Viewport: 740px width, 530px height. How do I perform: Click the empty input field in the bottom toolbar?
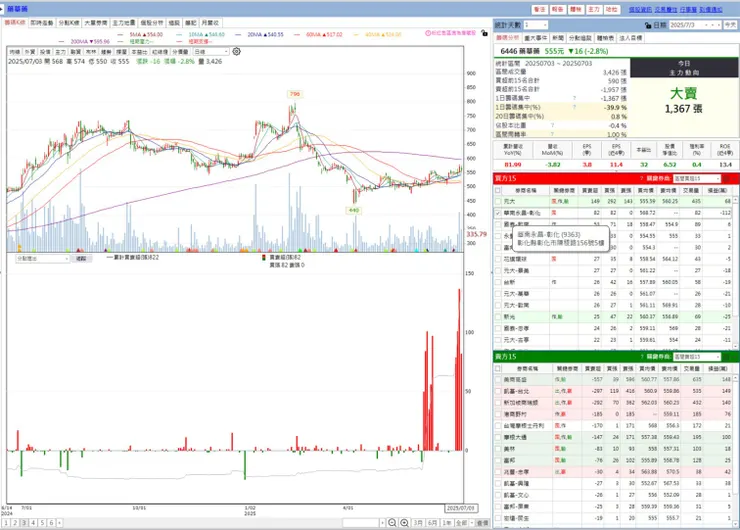[x=361, y=523]
